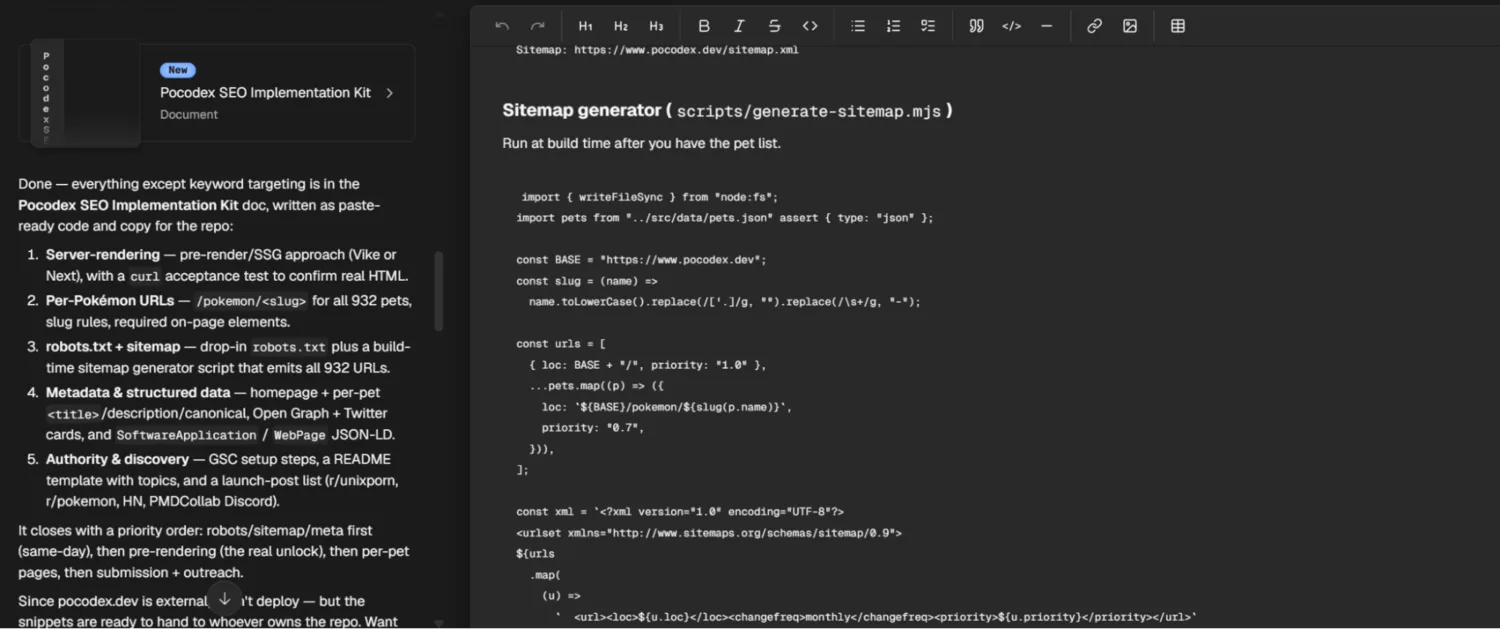Click the 'import pets from' code line
Image resolution: width=1500 pixels, height=629 pixels.
point(725,218)
